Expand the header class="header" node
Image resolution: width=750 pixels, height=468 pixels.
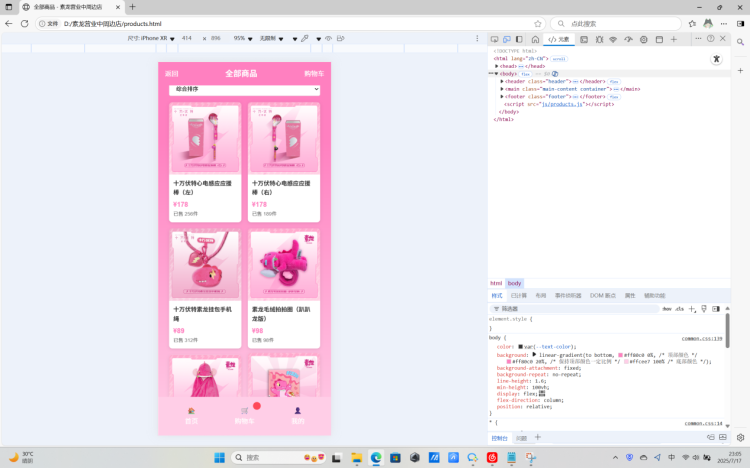502,82
